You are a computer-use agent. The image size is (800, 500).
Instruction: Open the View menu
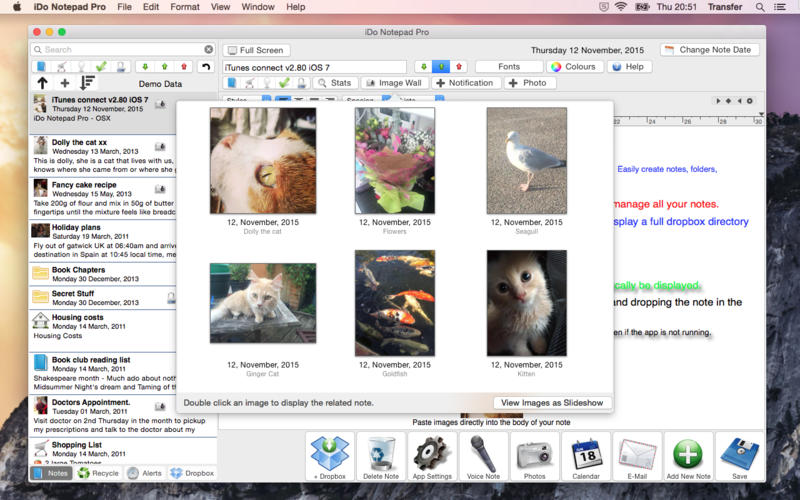click(x=220, y=7)
